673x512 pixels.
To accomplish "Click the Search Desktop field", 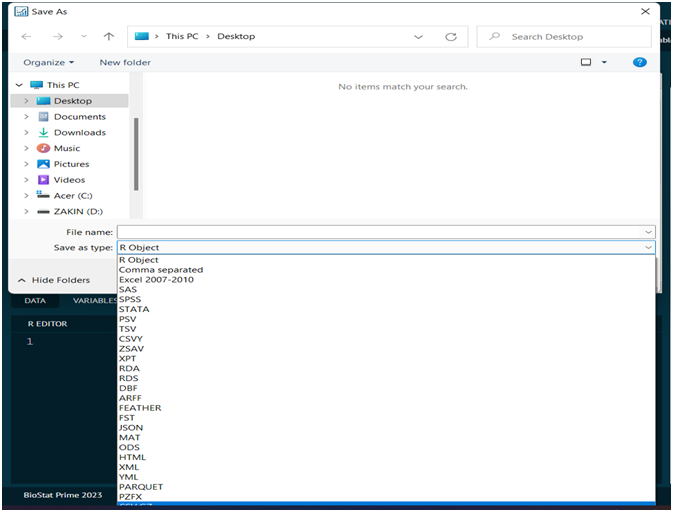I will [x=564, y=37].
